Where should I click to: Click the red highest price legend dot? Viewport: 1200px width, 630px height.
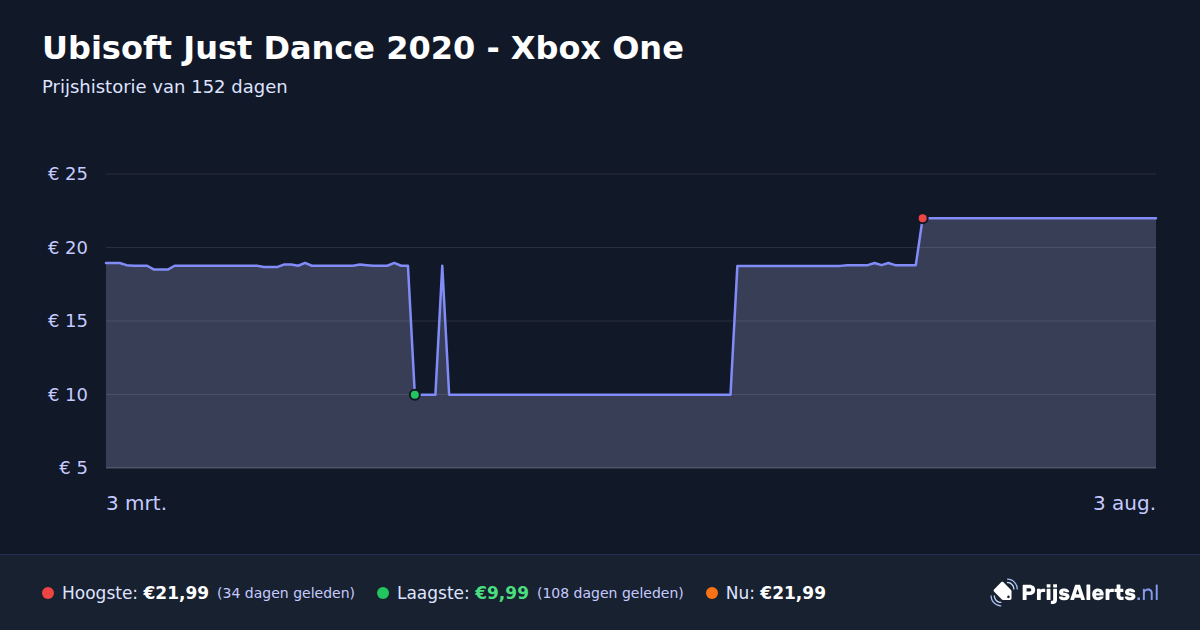pyautogui.click(x=48, y=593)
